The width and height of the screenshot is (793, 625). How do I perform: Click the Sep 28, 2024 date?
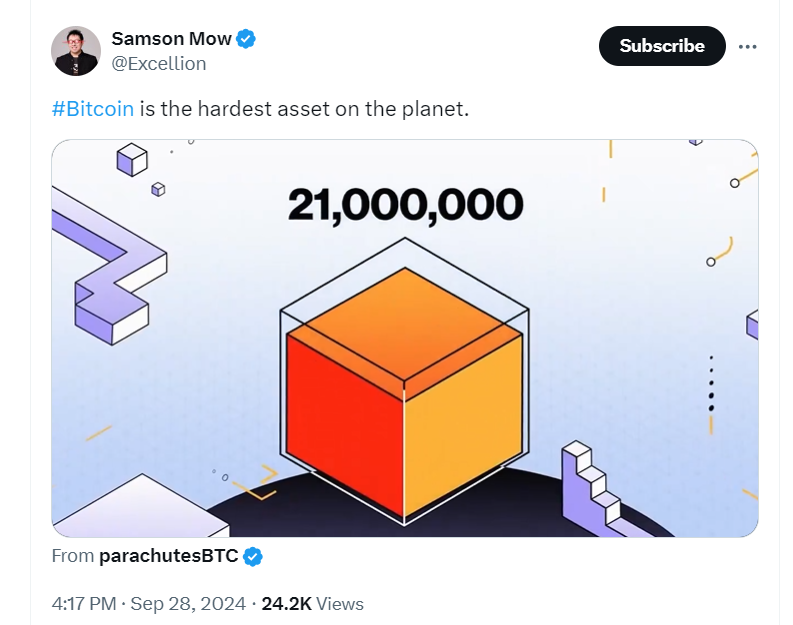click(188, 604)
